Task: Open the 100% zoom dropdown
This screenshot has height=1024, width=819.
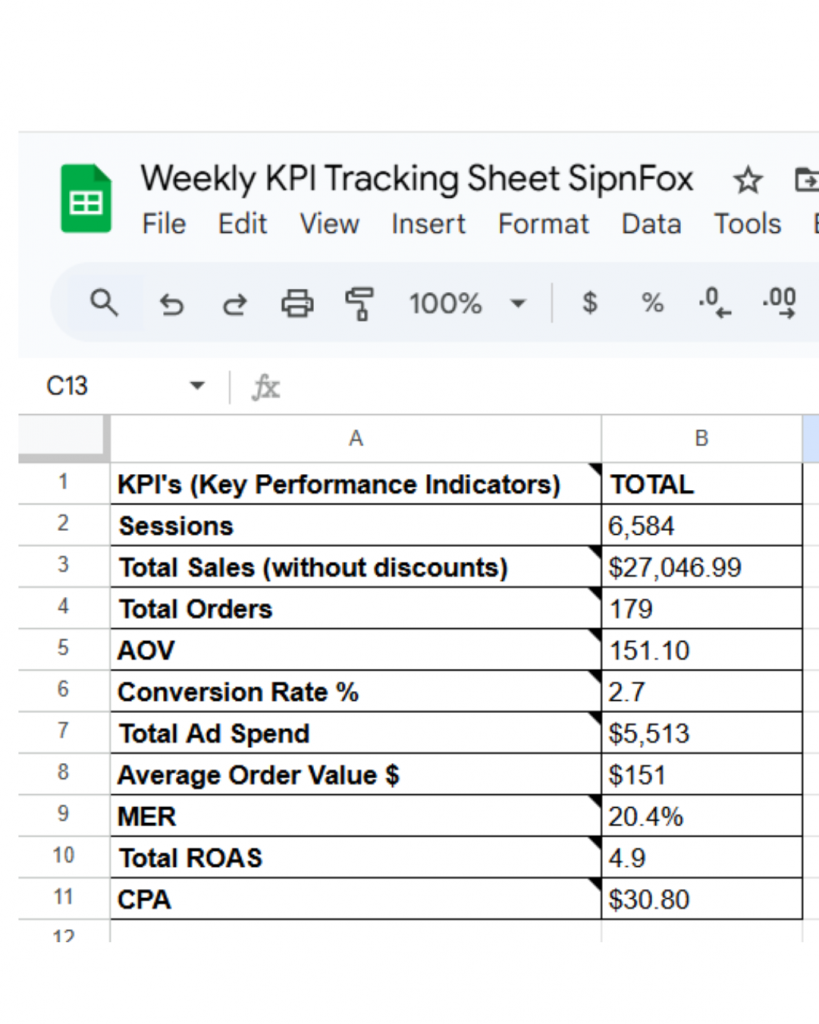Action: [466, 303]
